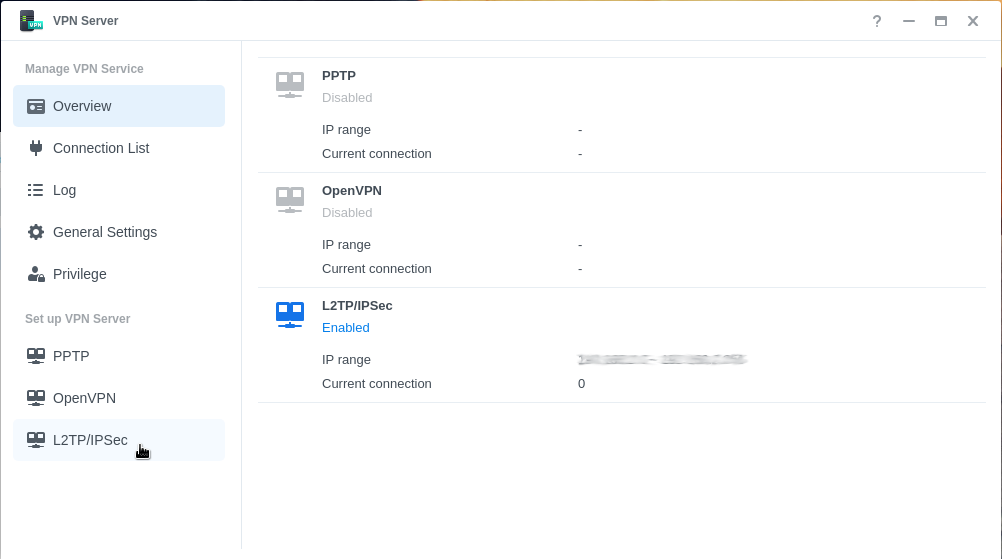Image resolution: width=1002 pixels, height=559 pixels.
Task: Open help via the question mark icon
Action: pos(877,21)
